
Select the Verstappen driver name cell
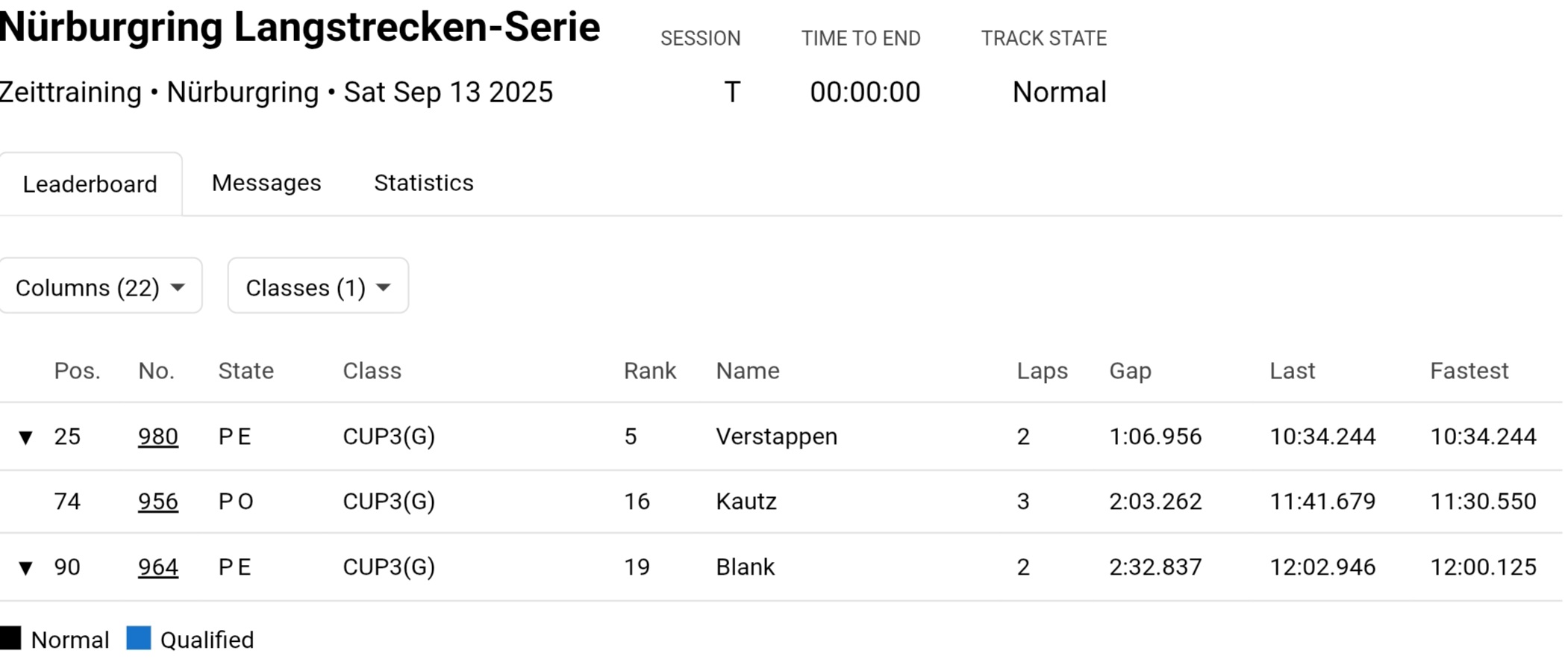(776, 437)
